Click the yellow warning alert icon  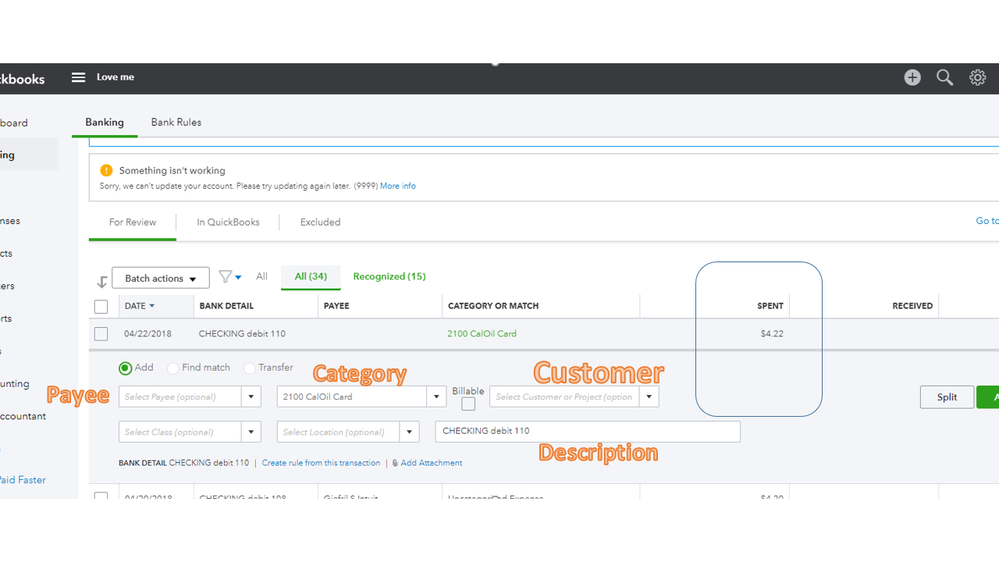click(106, 170)
